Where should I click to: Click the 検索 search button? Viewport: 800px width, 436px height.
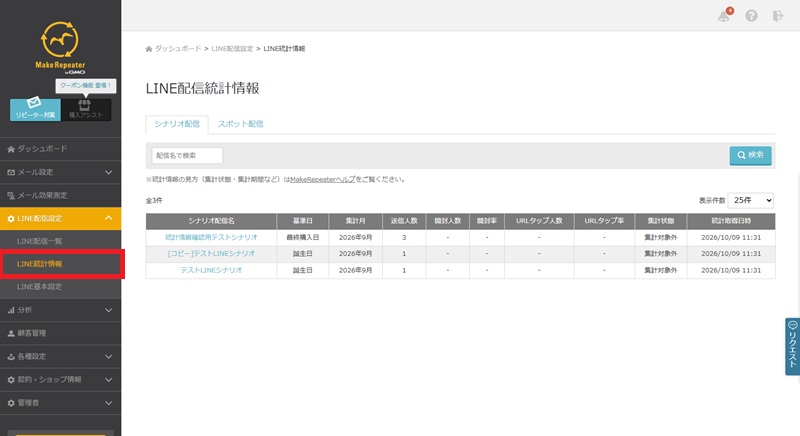click(x=750, y=155)
